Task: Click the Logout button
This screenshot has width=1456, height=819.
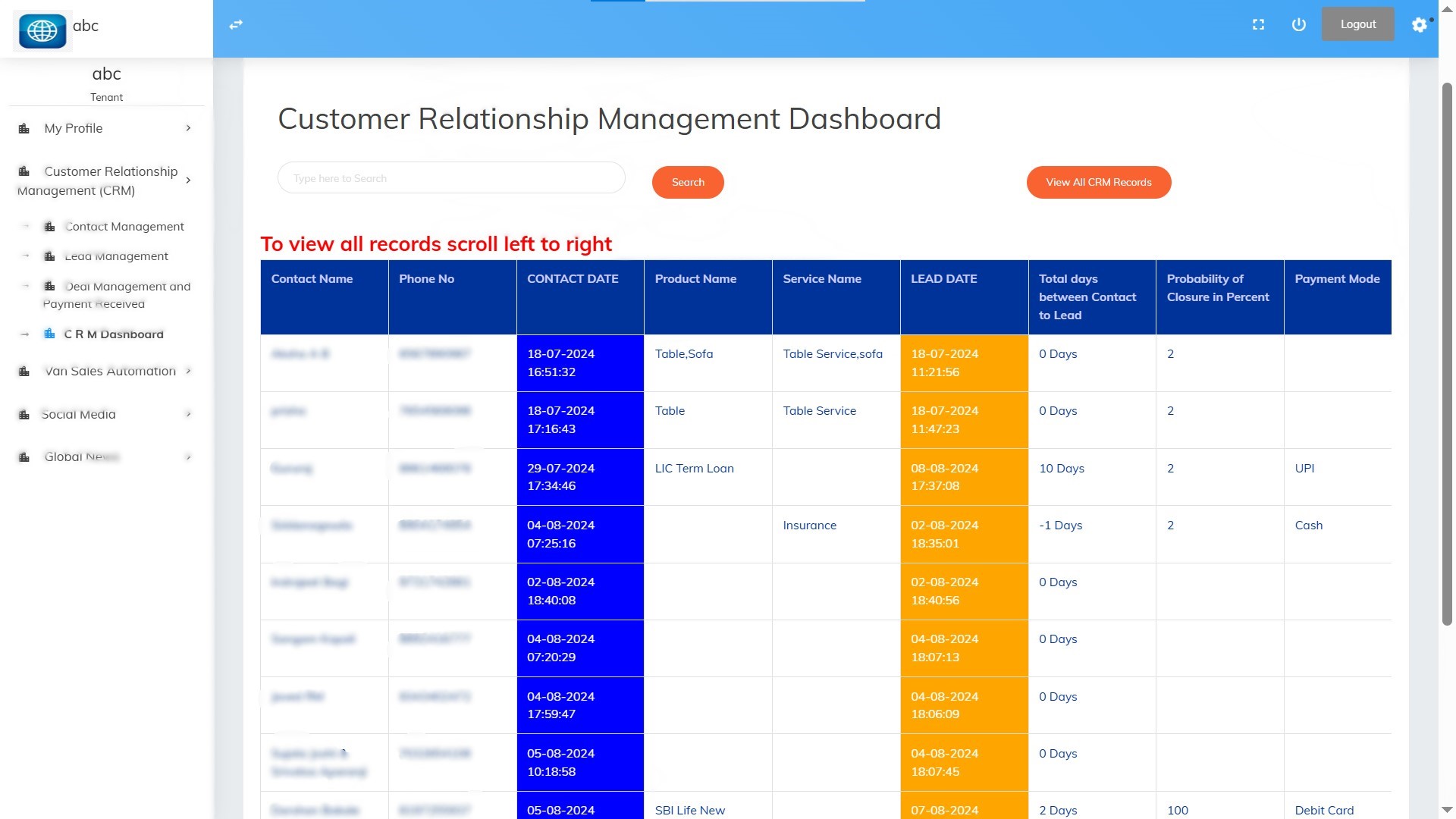Action: click(1357, 24)
